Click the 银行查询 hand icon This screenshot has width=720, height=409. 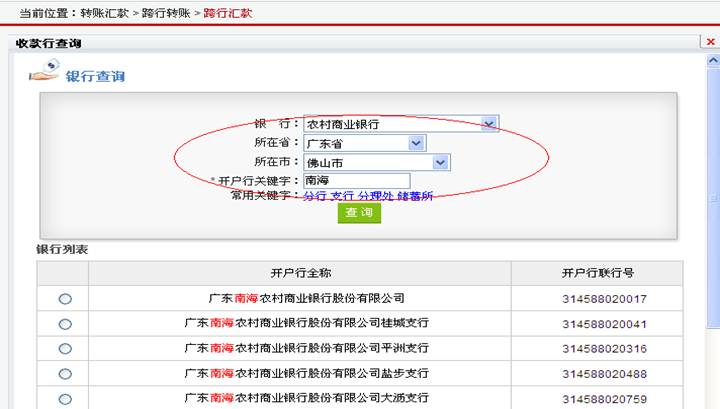(44, 74)
